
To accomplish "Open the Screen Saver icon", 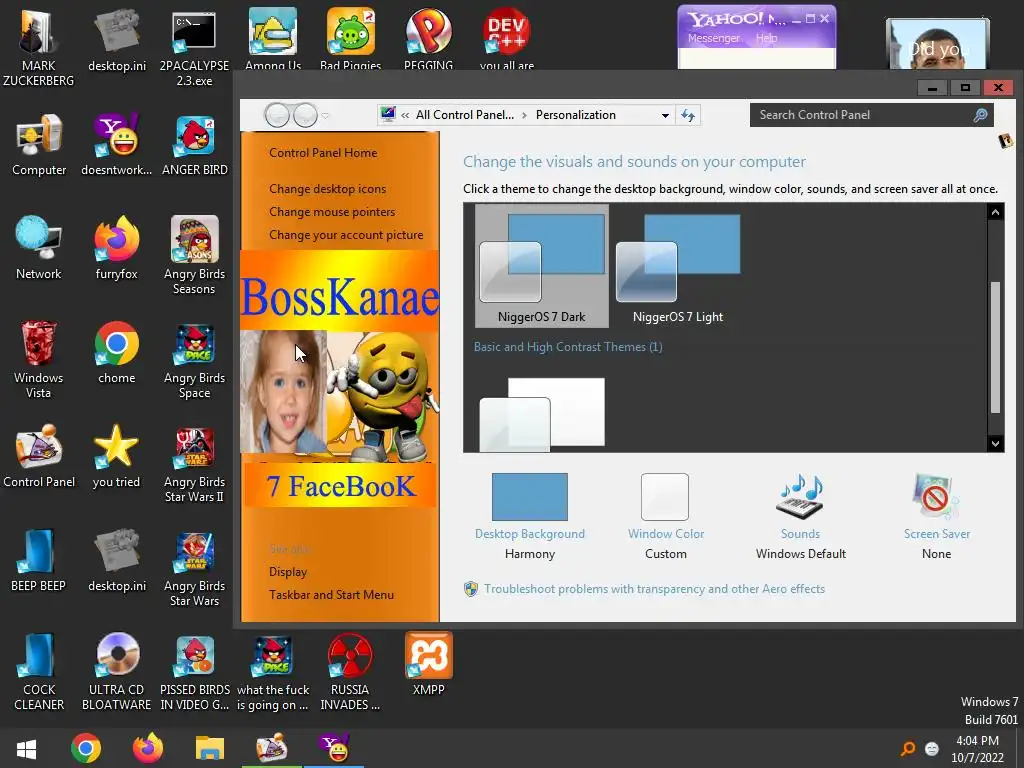I will pyautogui.click(x=936, y=497).
